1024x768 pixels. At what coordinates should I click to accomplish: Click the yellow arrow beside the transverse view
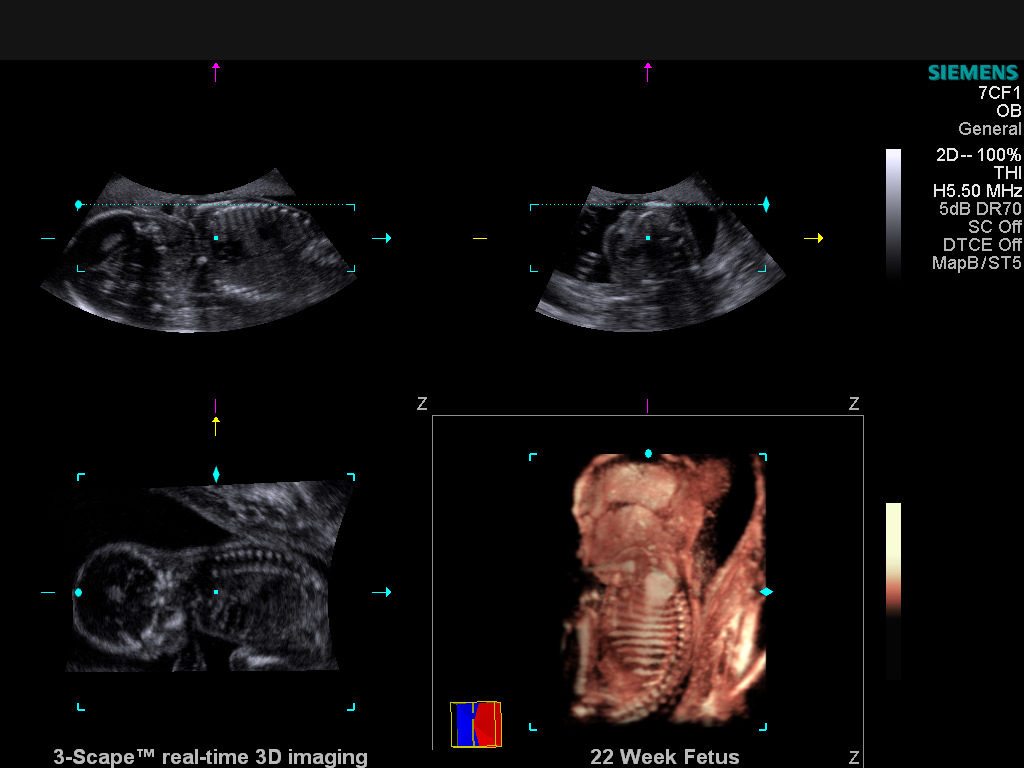(x=814, y=238)
